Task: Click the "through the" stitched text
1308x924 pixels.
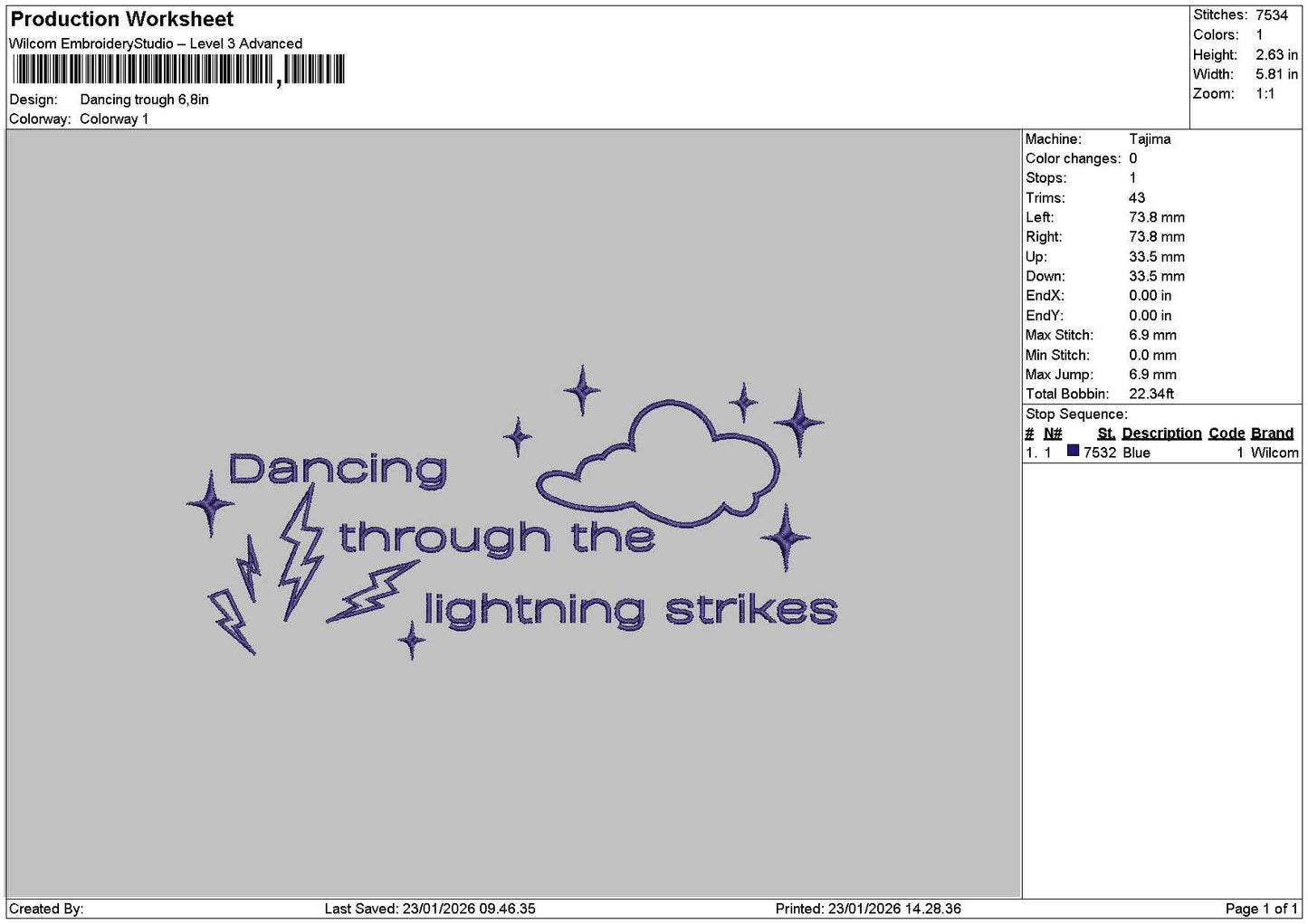Action: coord(496,538)
